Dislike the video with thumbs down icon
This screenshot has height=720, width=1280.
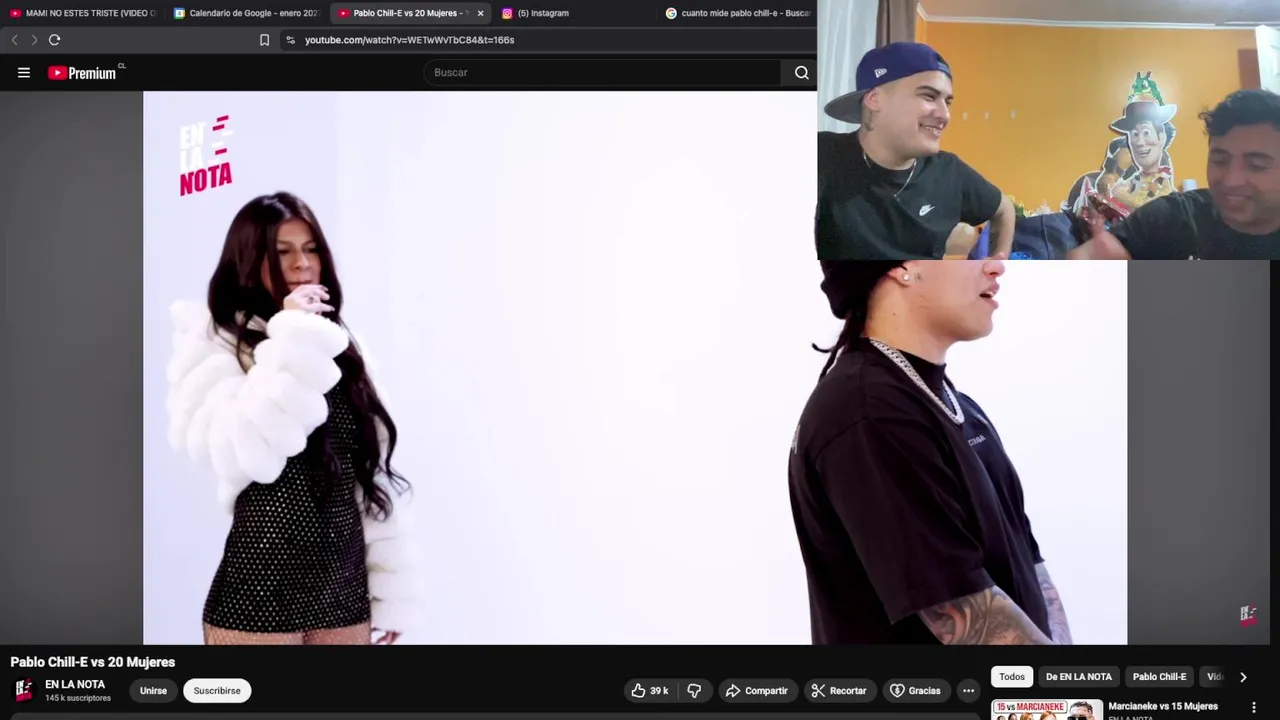point(694,691)
